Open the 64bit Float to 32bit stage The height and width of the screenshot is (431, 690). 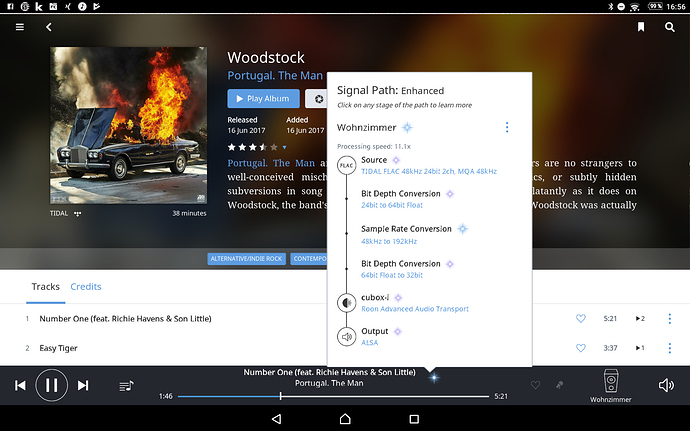pyautogui.click(x=392, y=275)
